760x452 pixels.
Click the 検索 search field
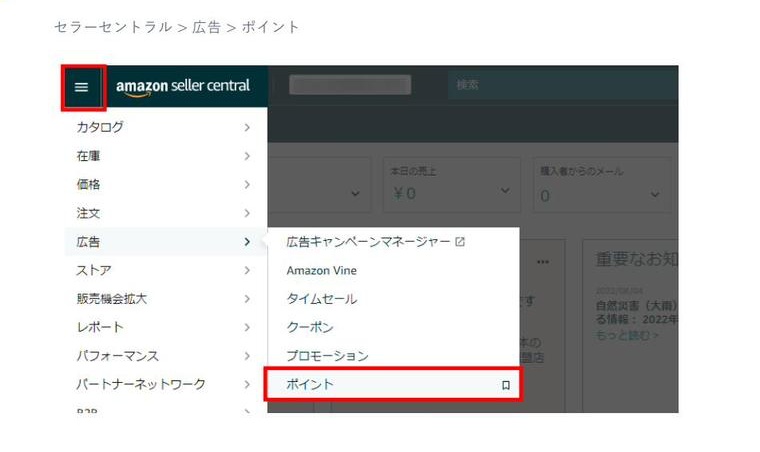click(563, 85)
